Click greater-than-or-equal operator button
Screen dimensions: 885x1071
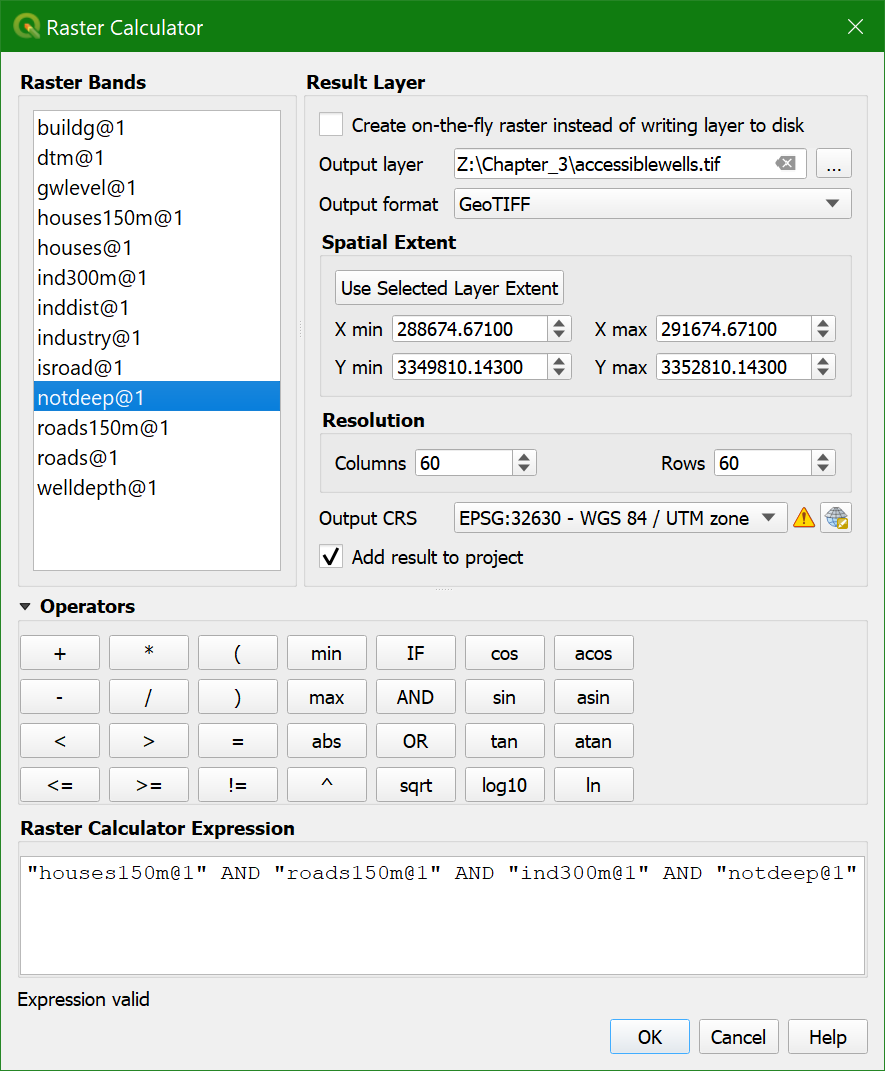coord(149,785)
